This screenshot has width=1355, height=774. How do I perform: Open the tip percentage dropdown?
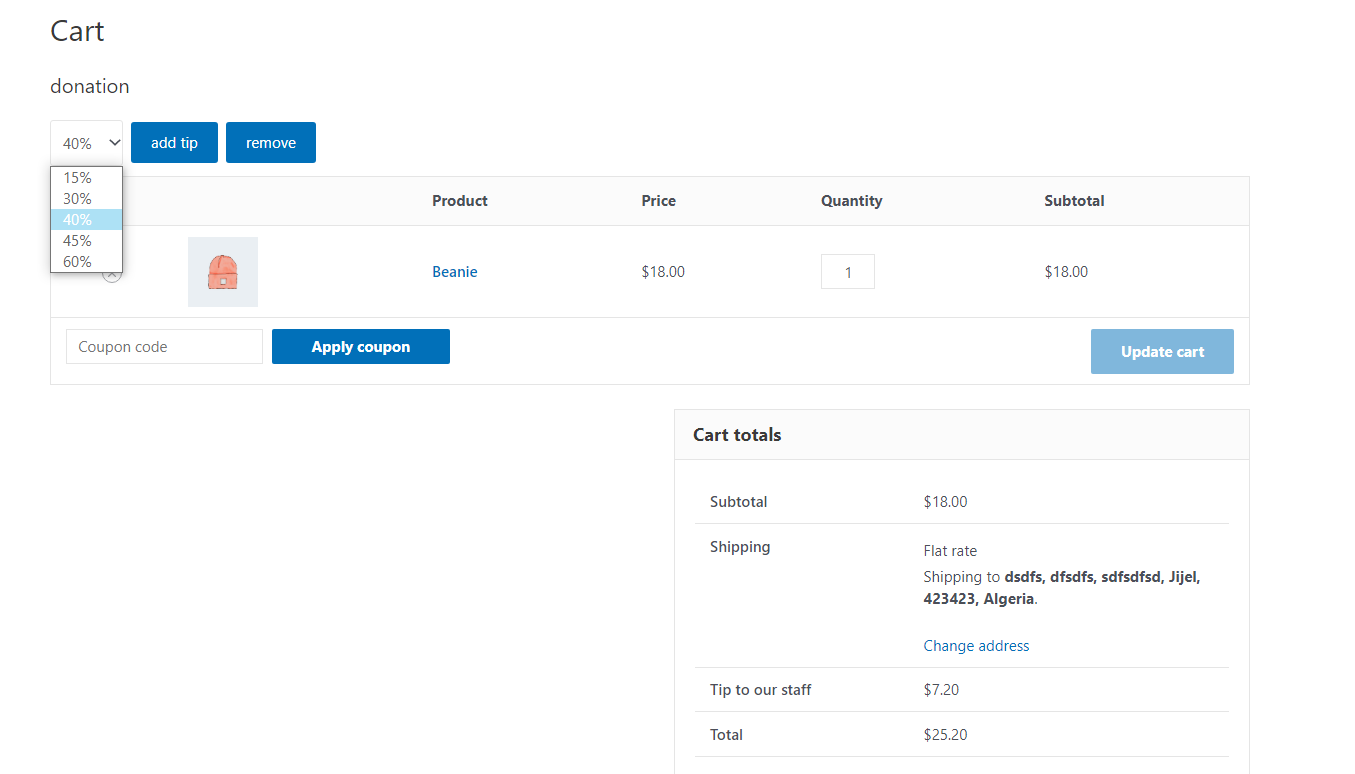[86, 142]
